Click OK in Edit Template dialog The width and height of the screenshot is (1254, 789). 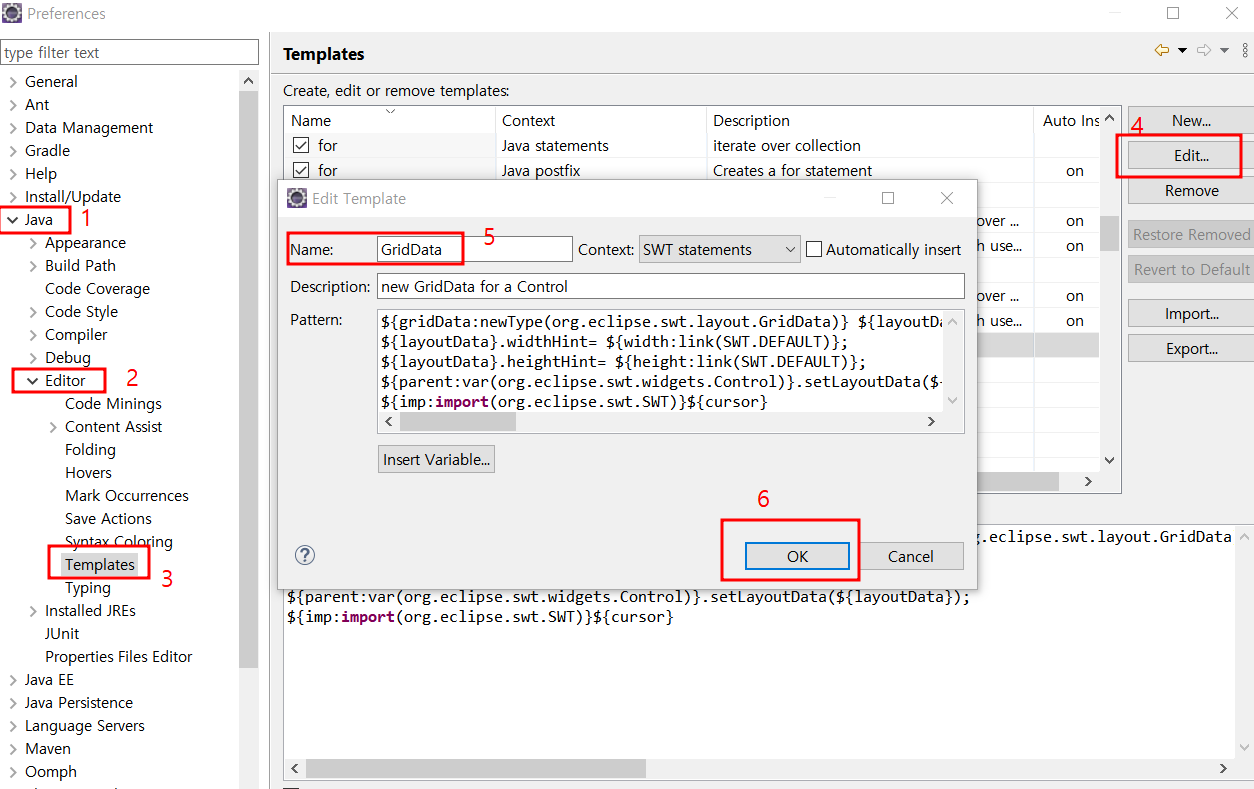tap(797, 557)
